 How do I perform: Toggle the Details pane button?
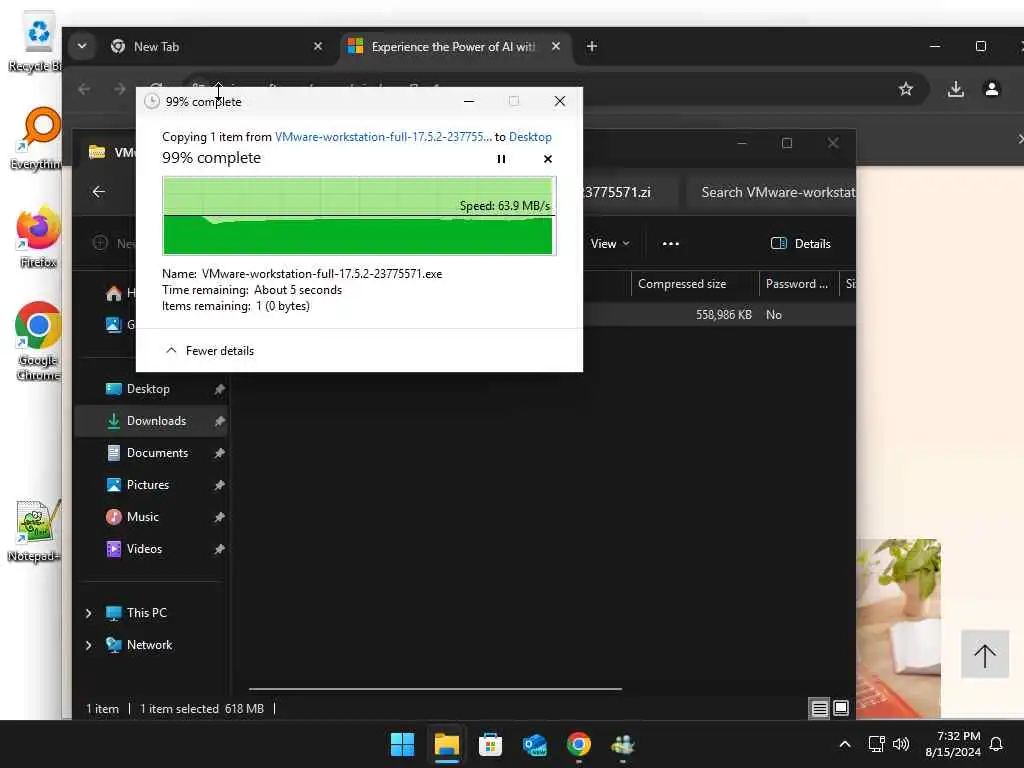click(x=801, y=244)
